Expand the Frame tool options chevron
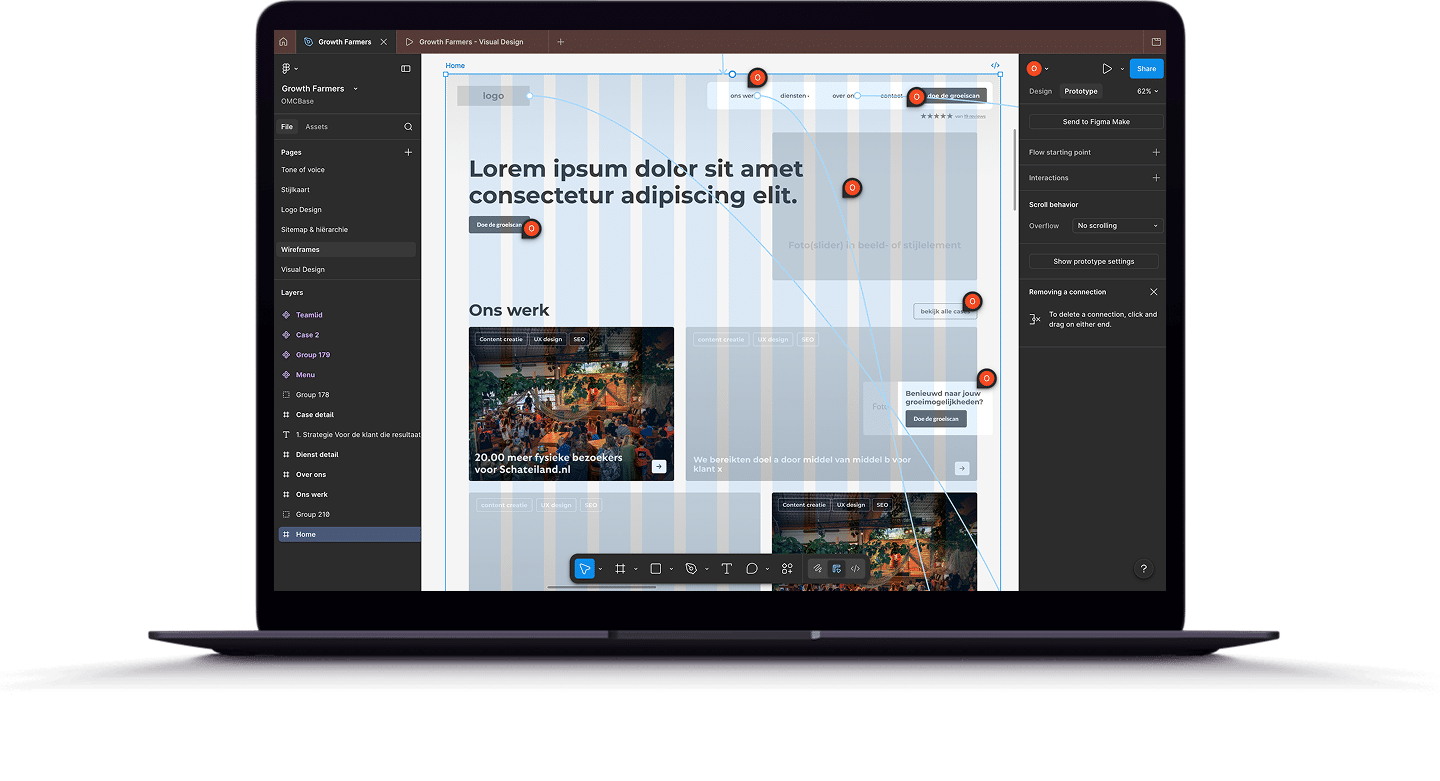This screenshot has width=1440, height=781. click(635, 570)
